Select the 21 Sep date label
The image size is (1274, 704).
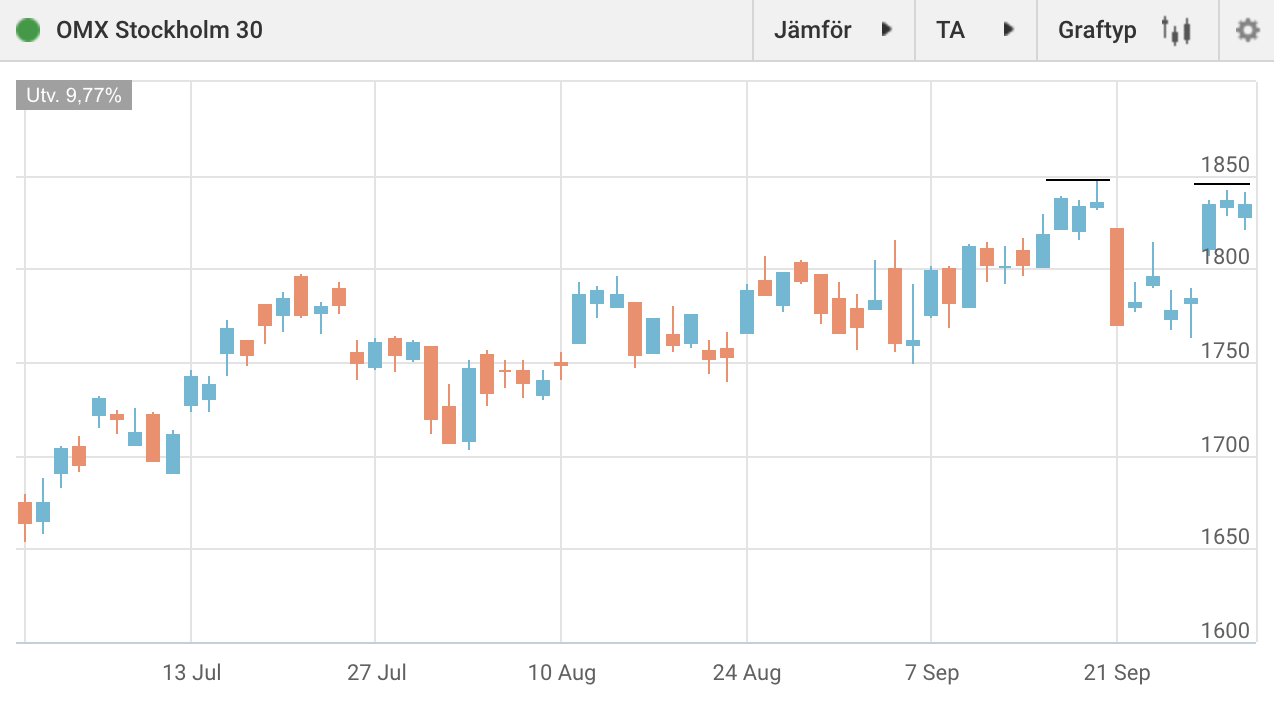(1117, 673)
